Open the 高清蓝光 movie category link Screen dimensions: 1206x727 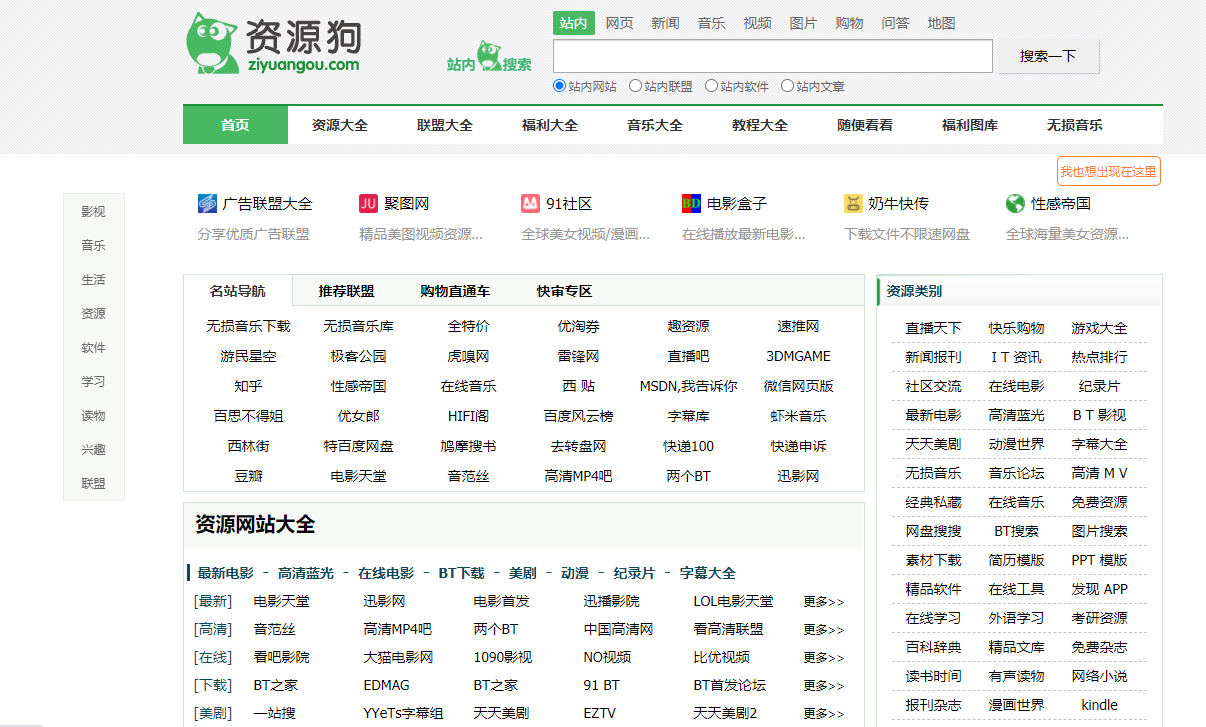click(x=306, y=573)
